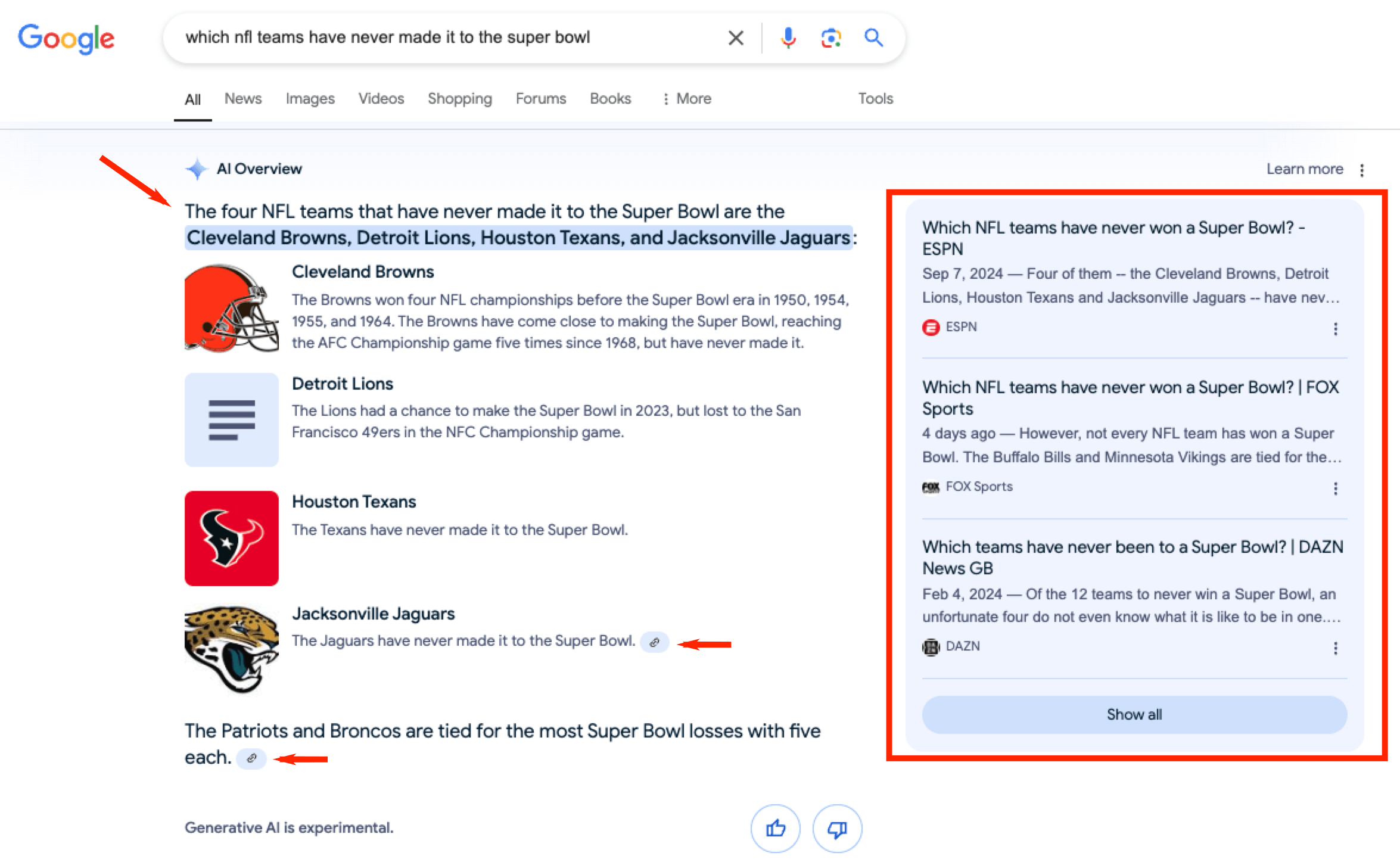Click the ESPN favicon on the first result
The height and width of the screenshot is (865, 1400).
click(930, 327)
